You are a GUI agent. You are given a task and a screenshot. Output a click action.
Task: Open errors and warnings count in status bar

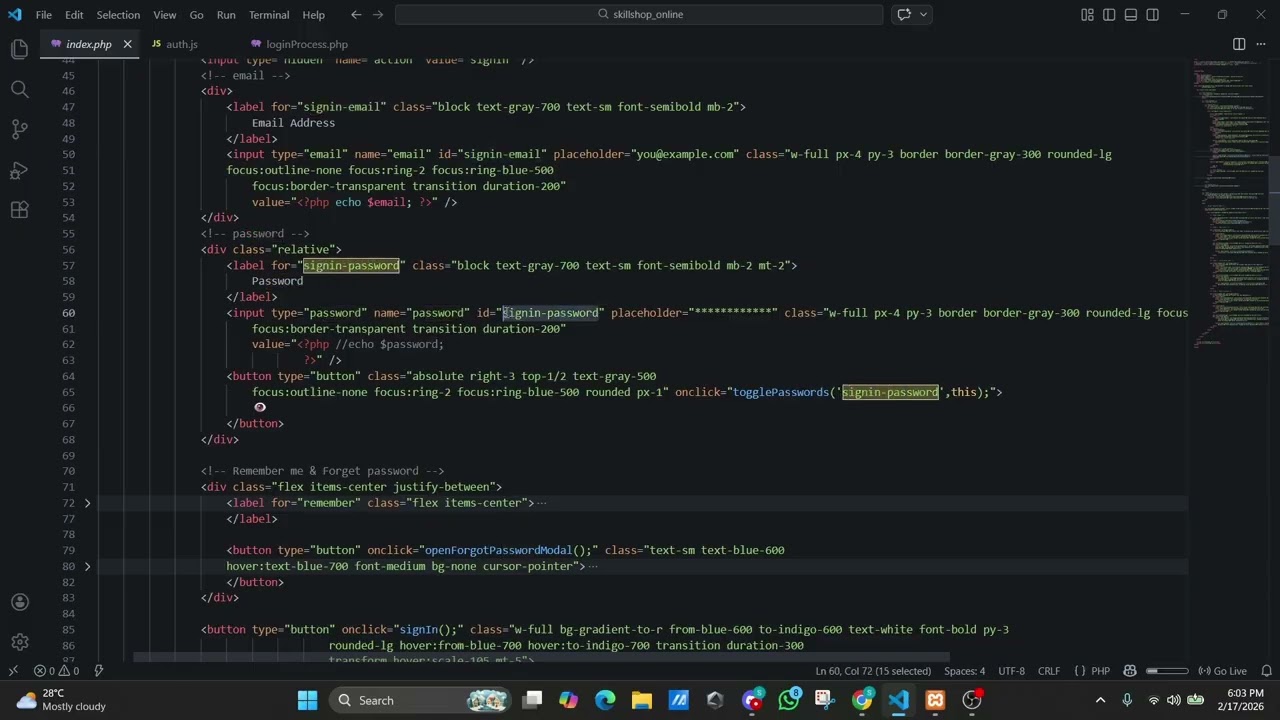(x=57, y=671)
